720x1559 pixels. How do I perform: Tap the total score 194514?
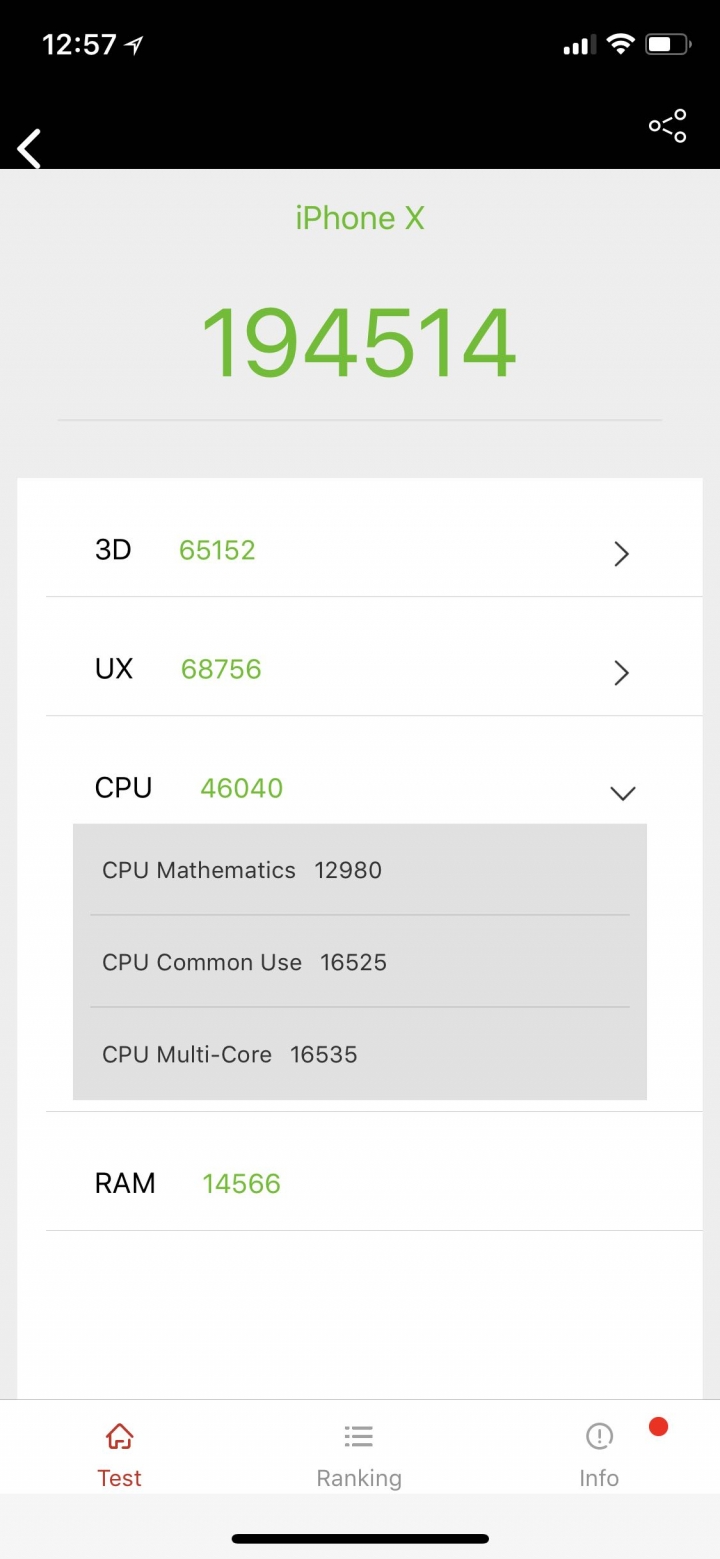coord(359,344)
